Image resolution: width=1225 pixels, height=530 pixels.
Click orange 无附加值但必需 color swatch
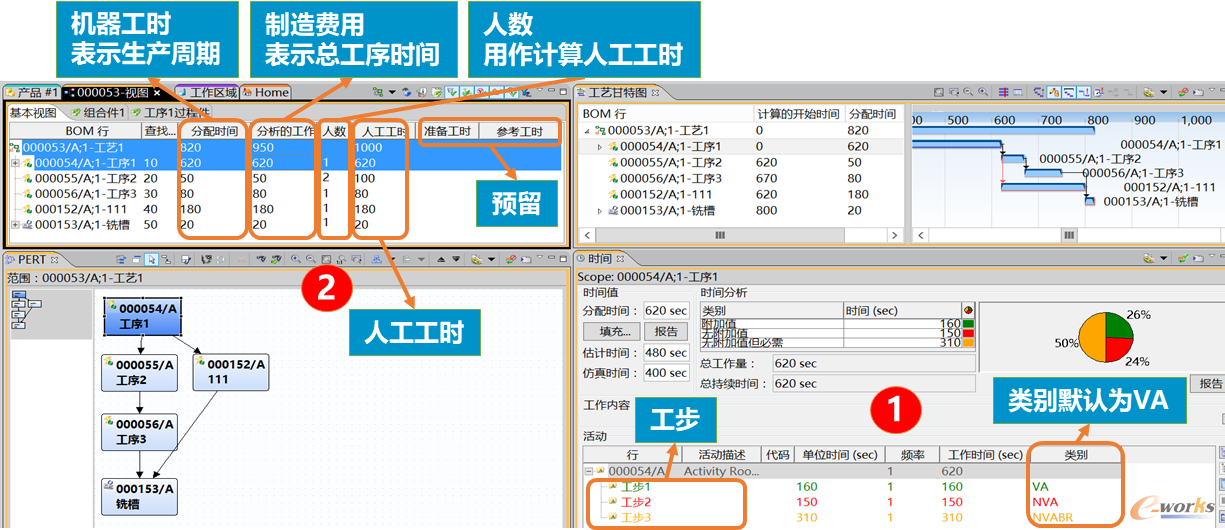click(x=967, y=343)
